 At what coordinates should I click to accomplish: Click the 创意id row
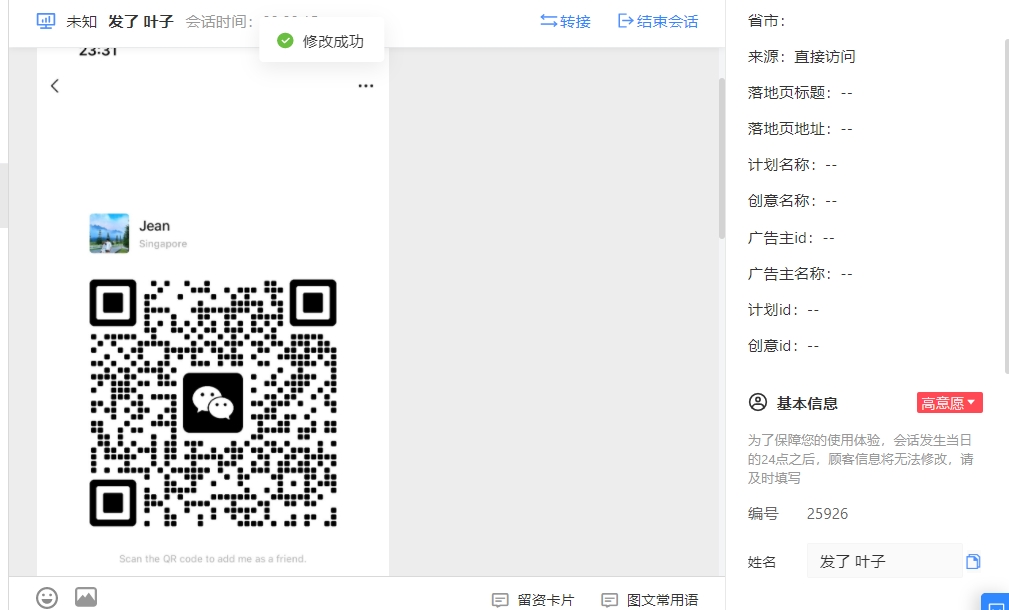tap(783, 346)
